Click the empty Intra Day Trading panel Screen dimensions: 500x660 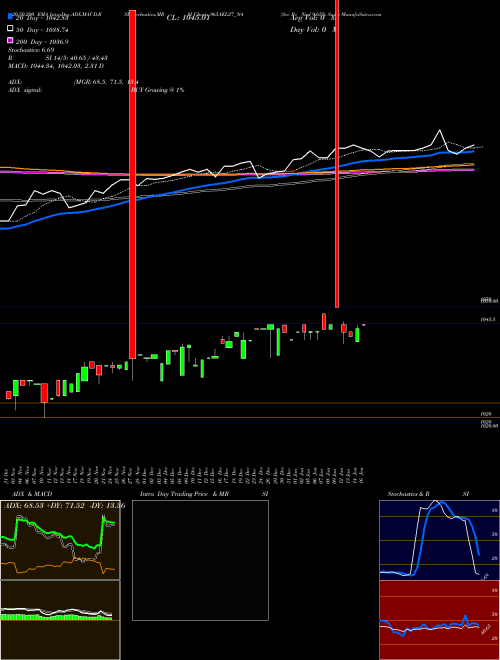click(200, 560)
